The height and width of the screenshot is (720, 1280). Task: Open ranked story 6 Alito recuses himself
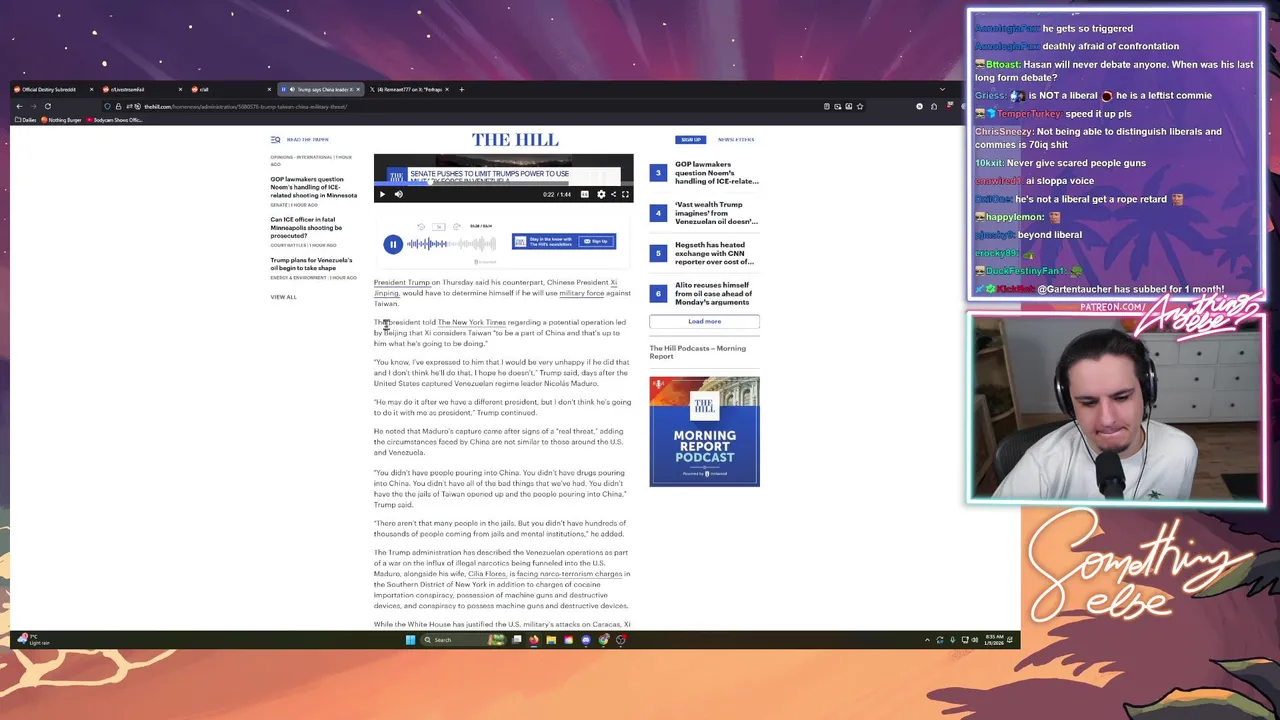point(712,293)
